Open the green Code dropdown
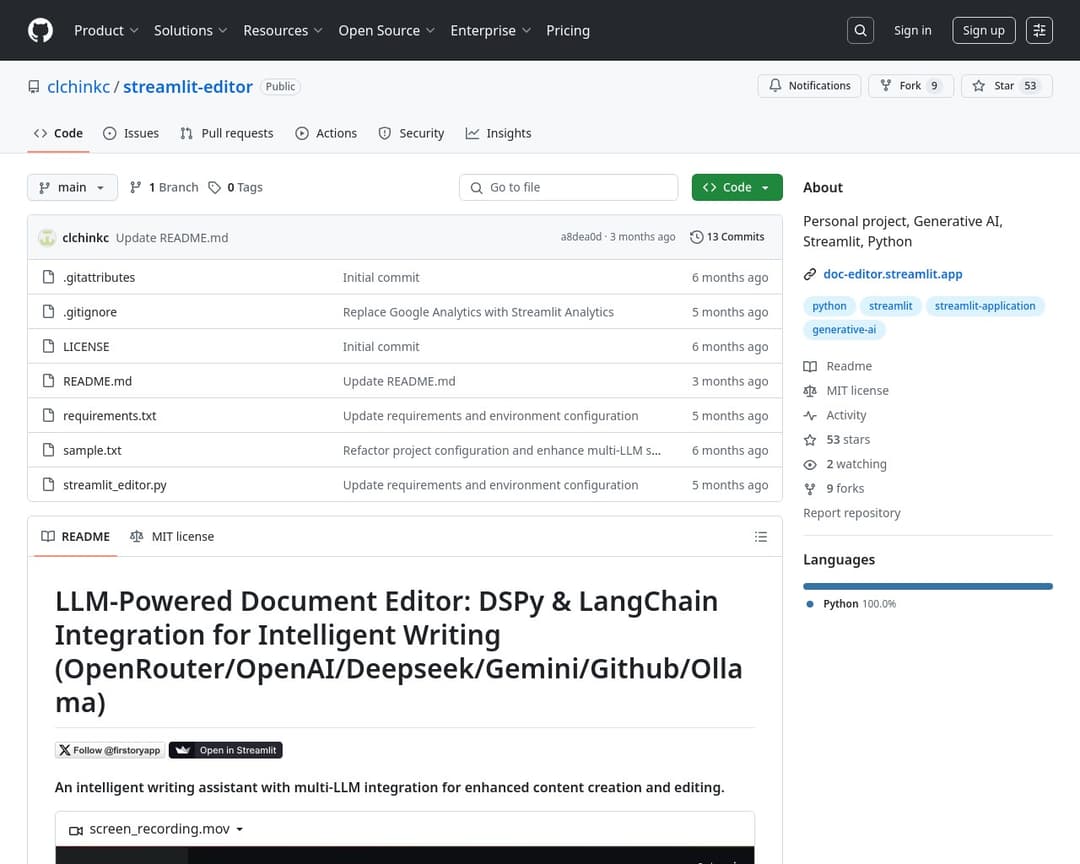Image resolution: width=1080 pixels, height=864 pixels. point(737,187)
